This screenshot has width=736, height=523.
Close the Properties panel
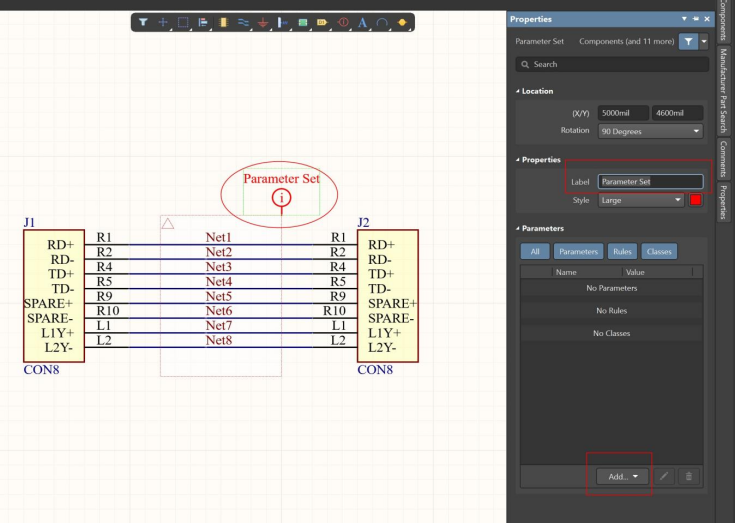coord(707,19)
